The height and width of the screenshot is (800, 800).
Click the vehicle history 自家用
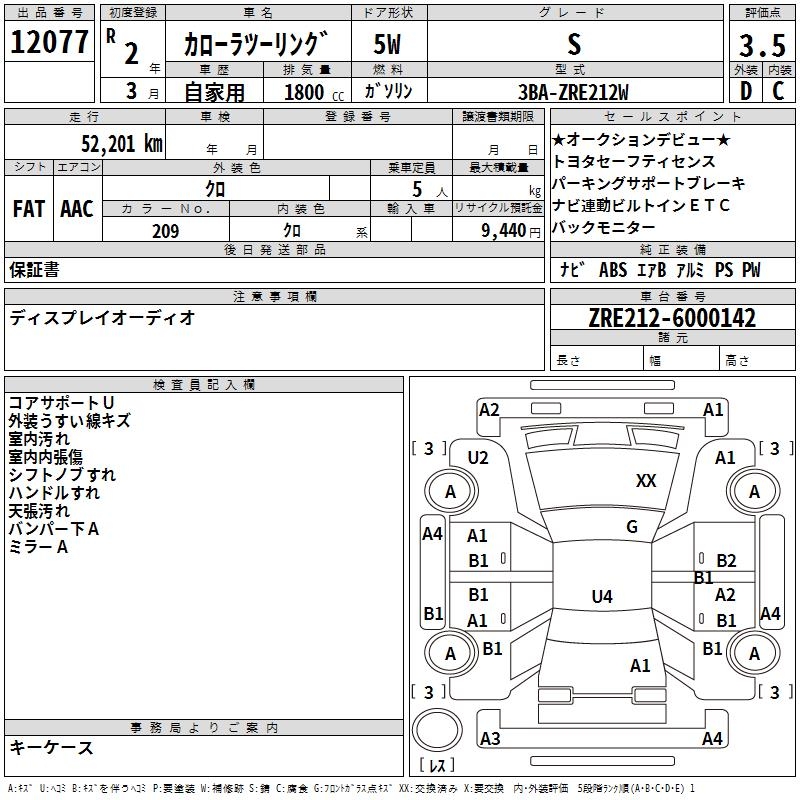(214, 92)
